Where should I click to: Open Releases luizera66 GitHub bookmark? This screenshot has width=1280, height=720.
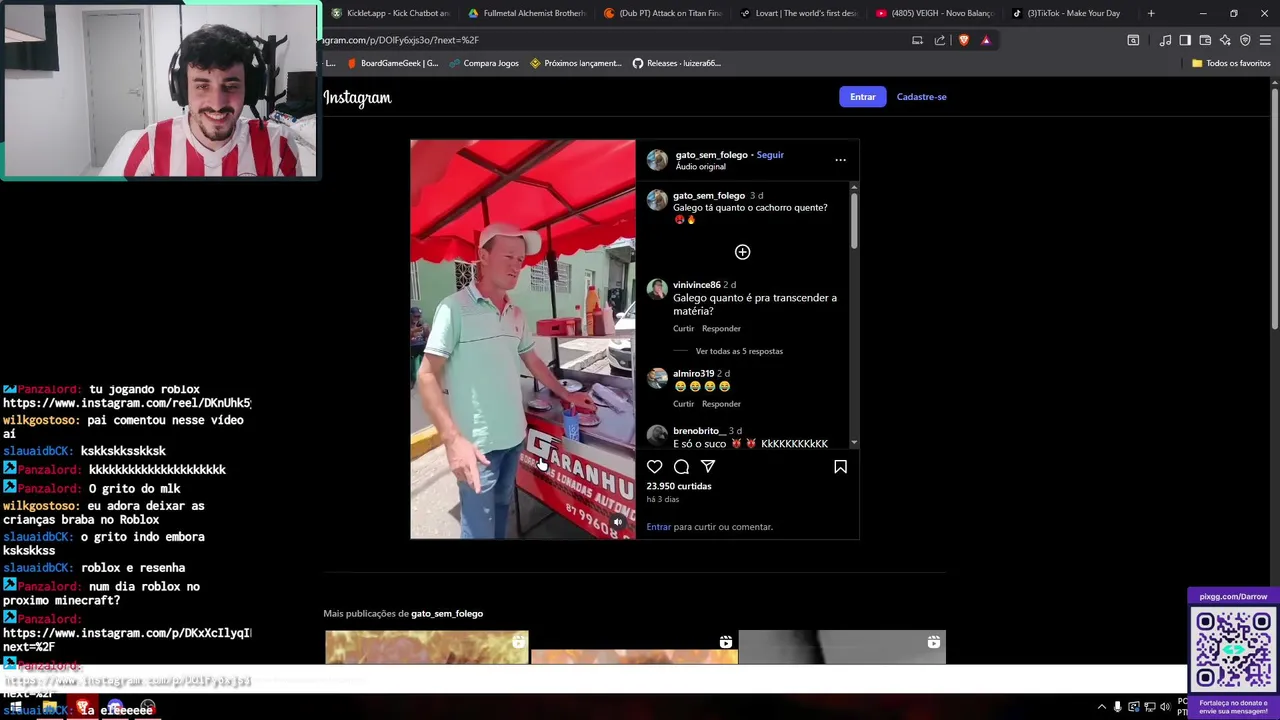[x=676, y=63]
